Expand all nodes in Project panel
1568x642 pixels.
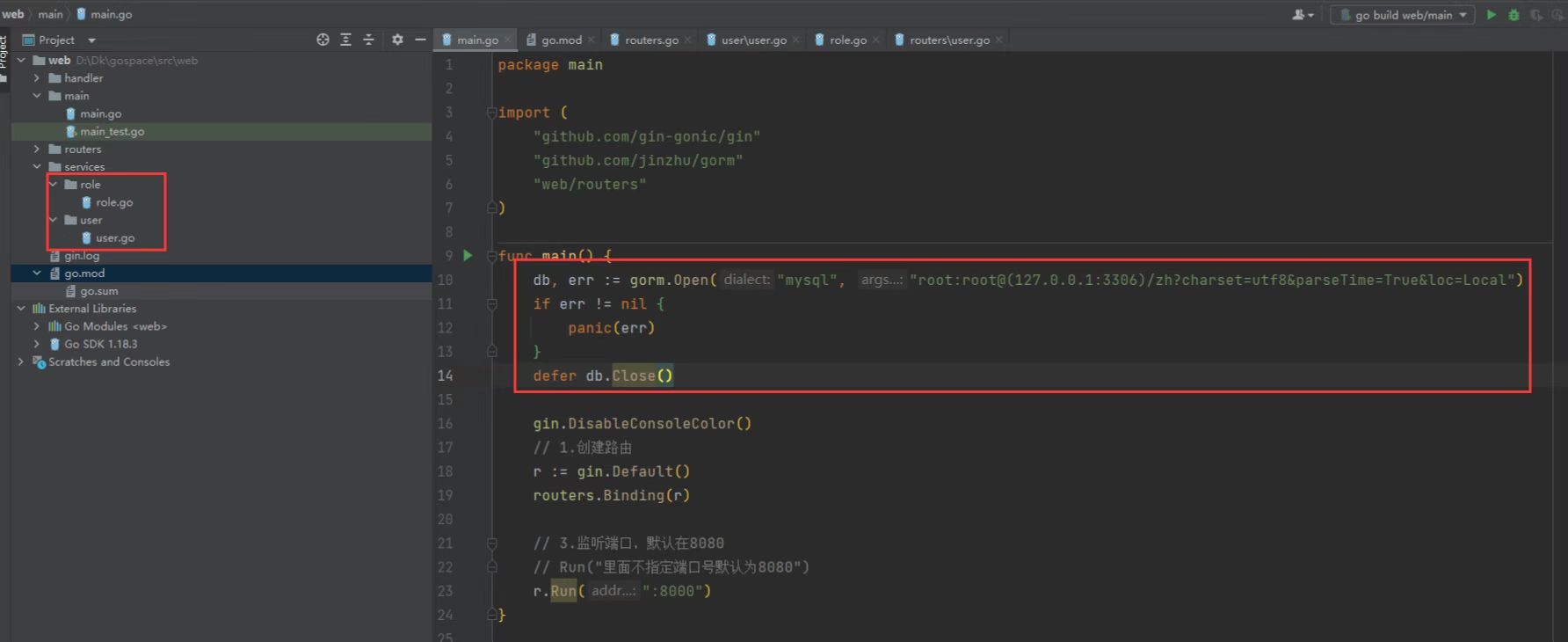[345, 40]
